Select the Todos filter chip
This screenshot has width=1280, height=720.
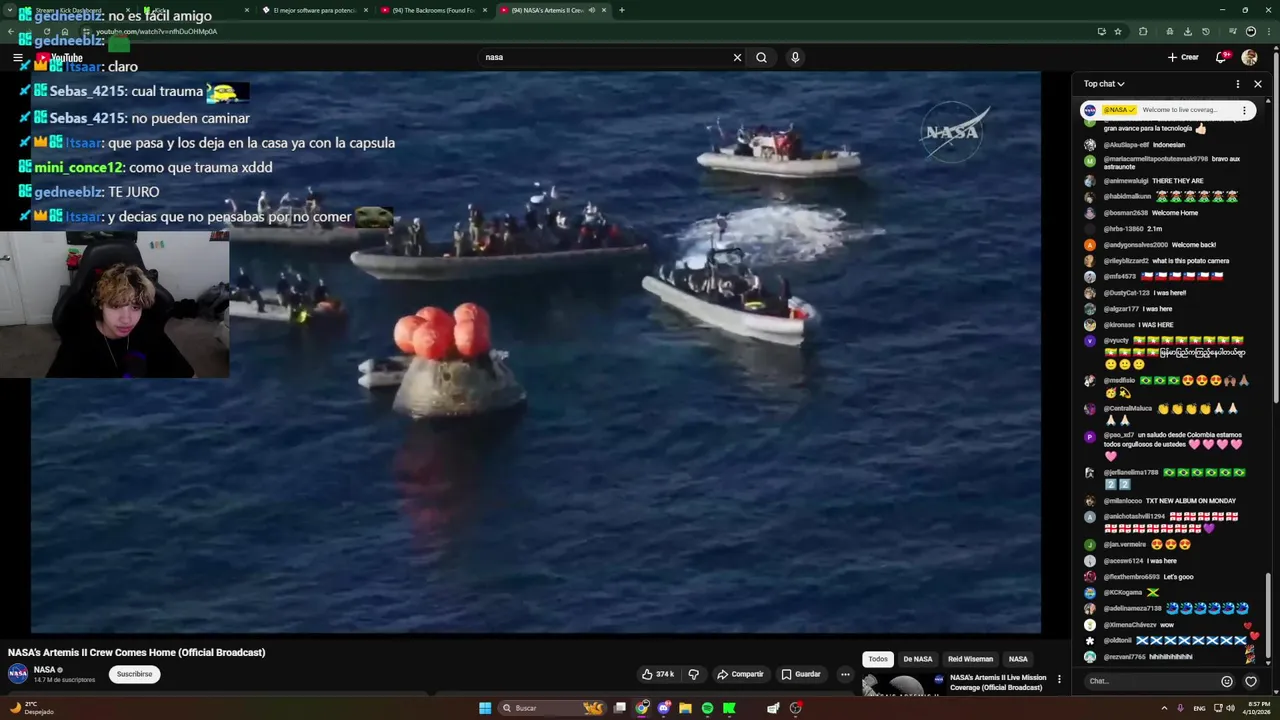[x=878, y=659]
